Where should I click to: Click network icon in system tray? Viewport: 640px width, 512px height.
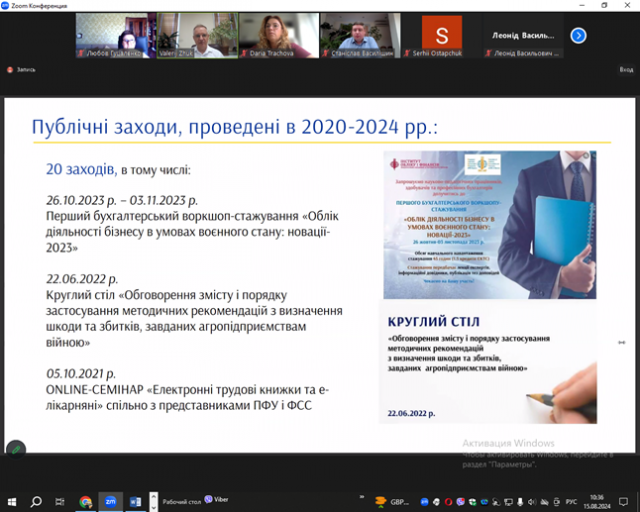[508, 502]
